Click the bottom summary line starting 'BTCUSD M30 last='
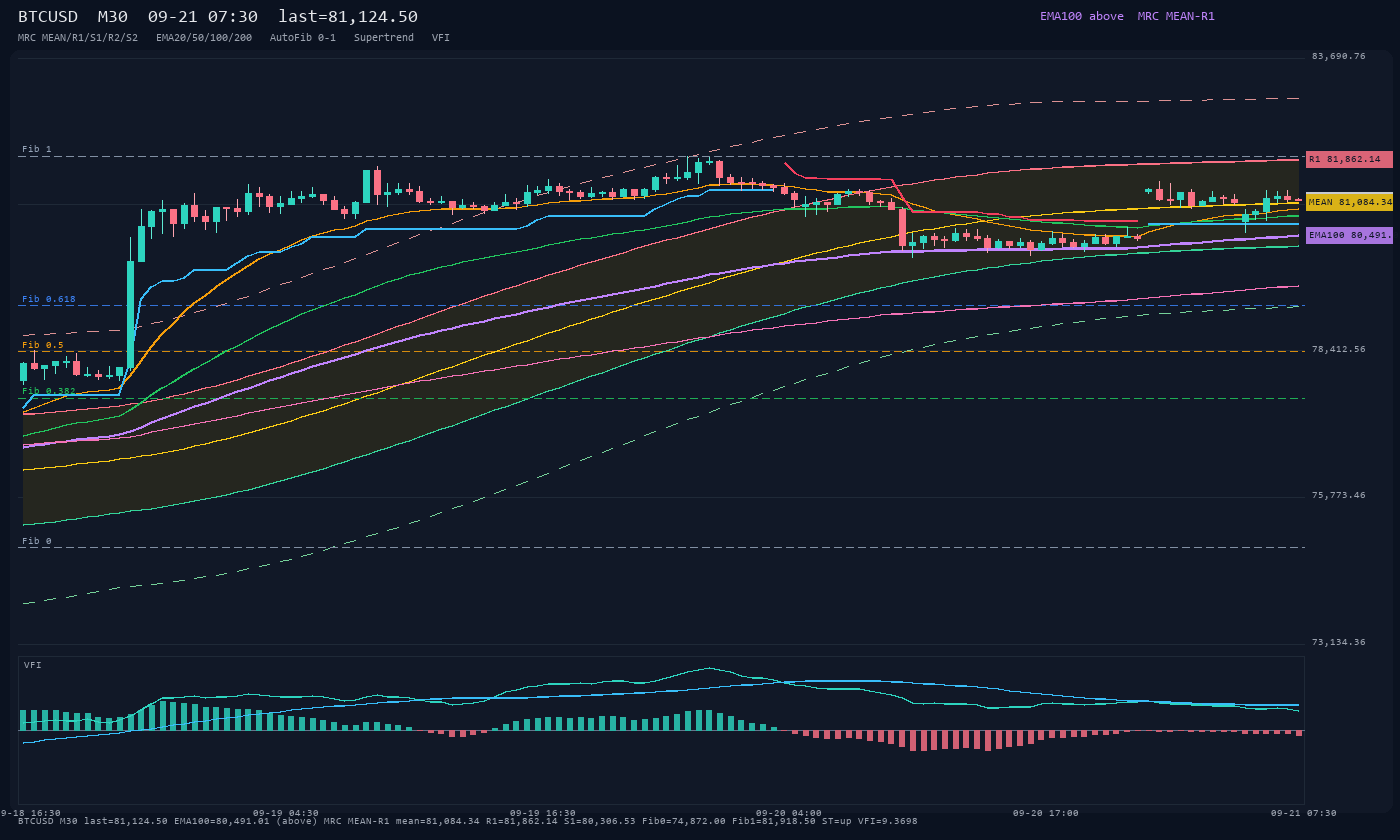 (468, 821)
